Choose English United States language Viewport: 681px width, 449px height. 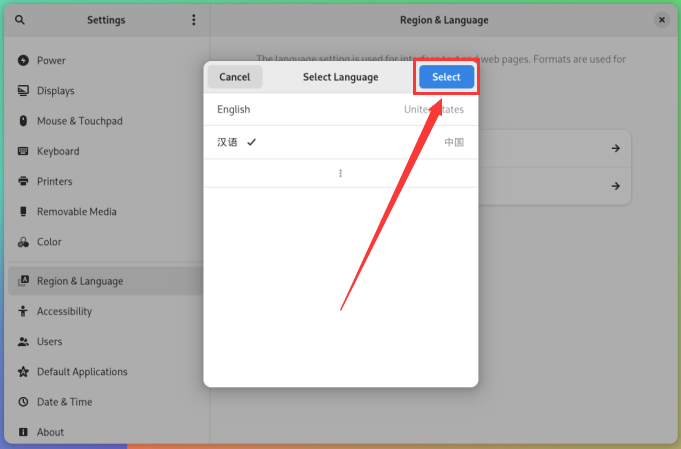[340, 110]
